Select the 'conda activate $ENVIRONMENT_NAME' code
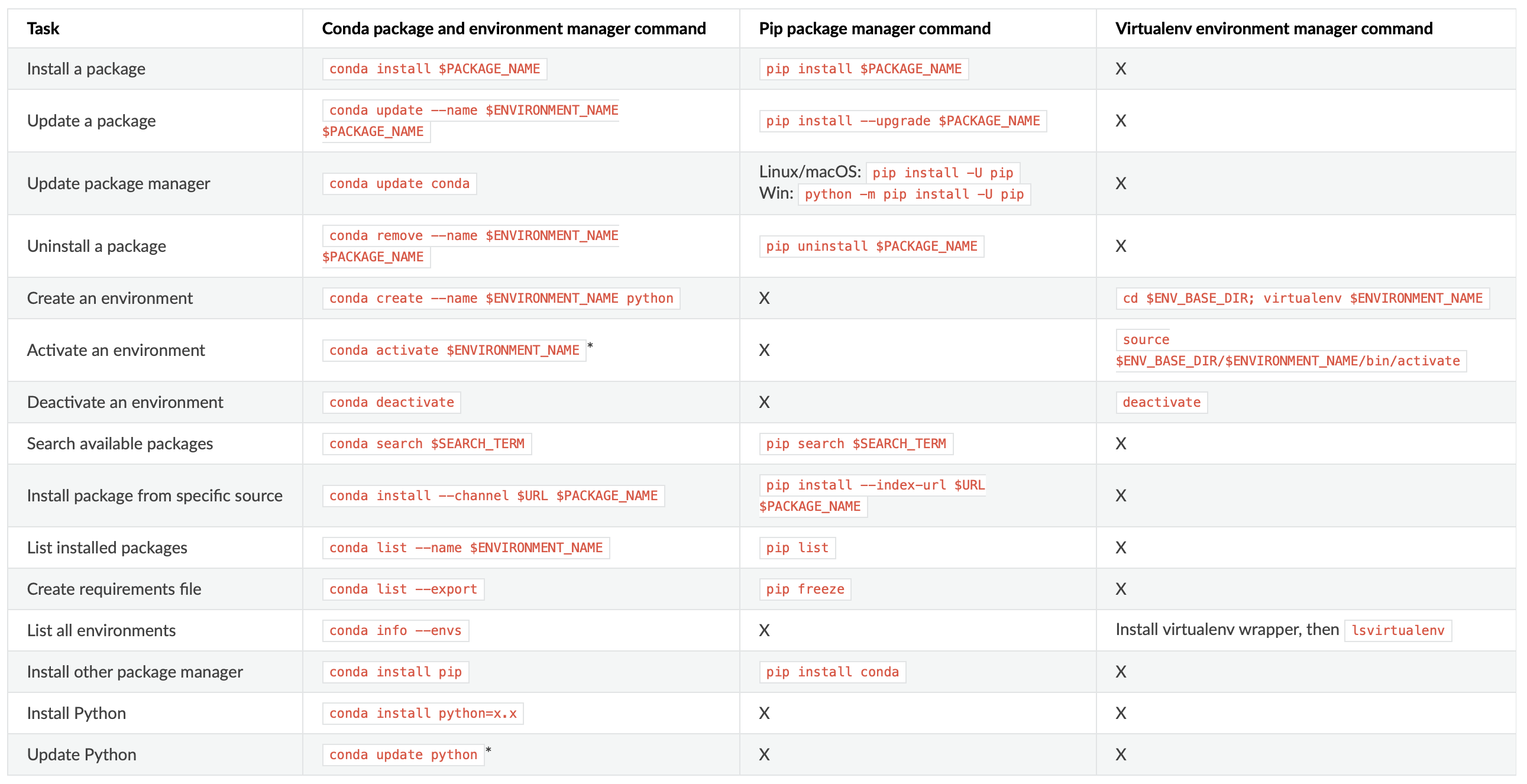The height and width of the screenshot is (784, 1527). click(454, 350)
